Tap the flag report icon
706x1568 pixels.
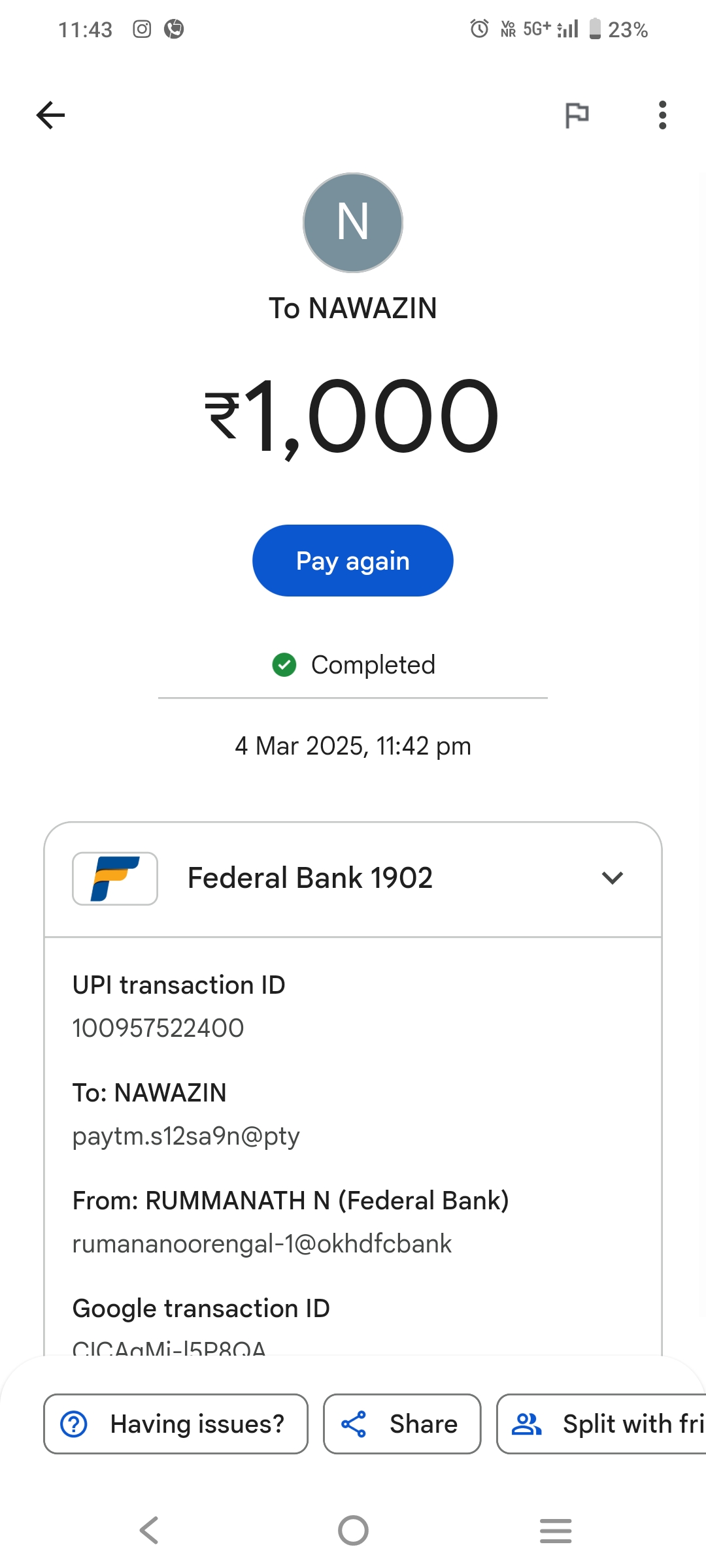click(577, 116)
